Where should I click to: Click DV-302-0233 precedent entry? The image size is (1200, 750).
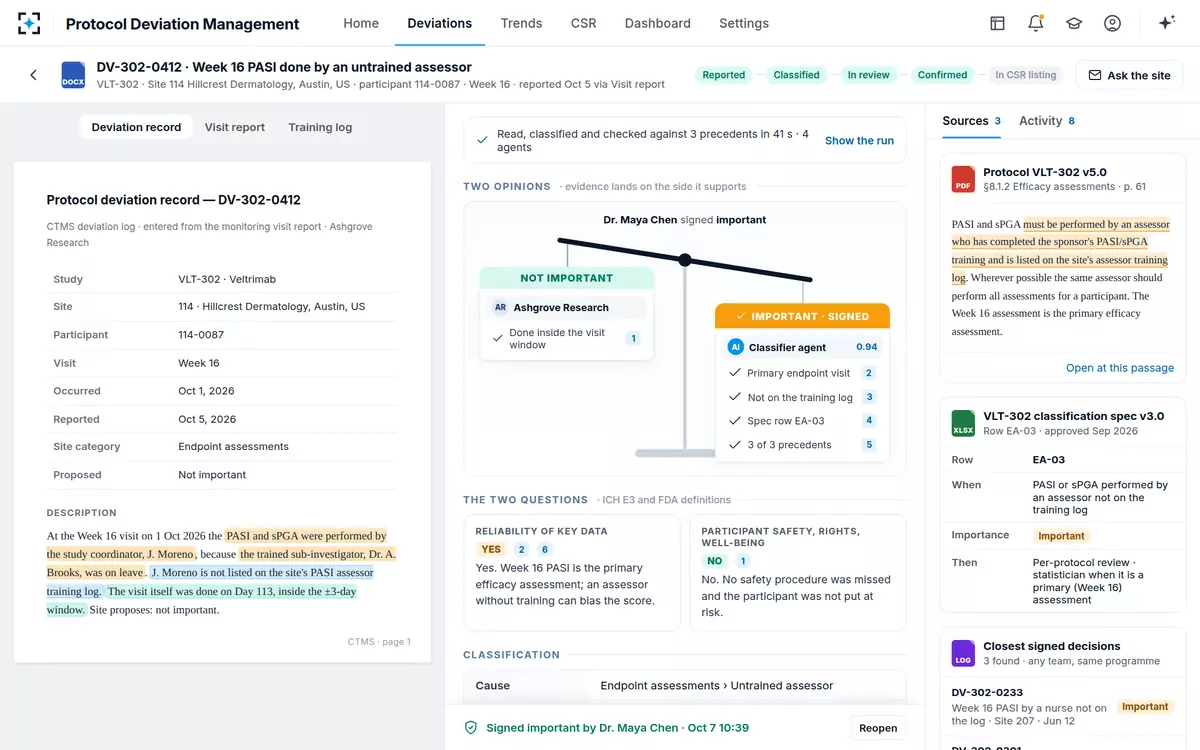(1061, 707)
